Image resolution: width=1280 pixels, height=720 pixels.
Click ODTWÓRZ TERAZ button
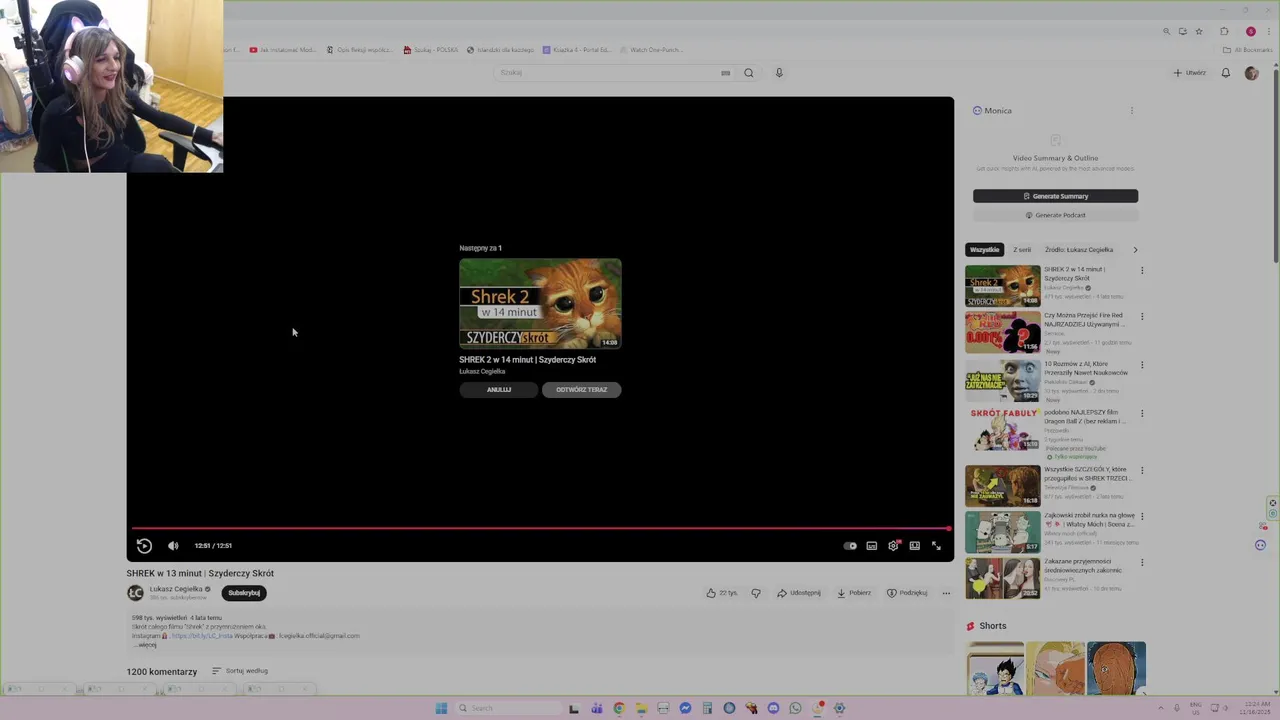click(x=581, y=390)
